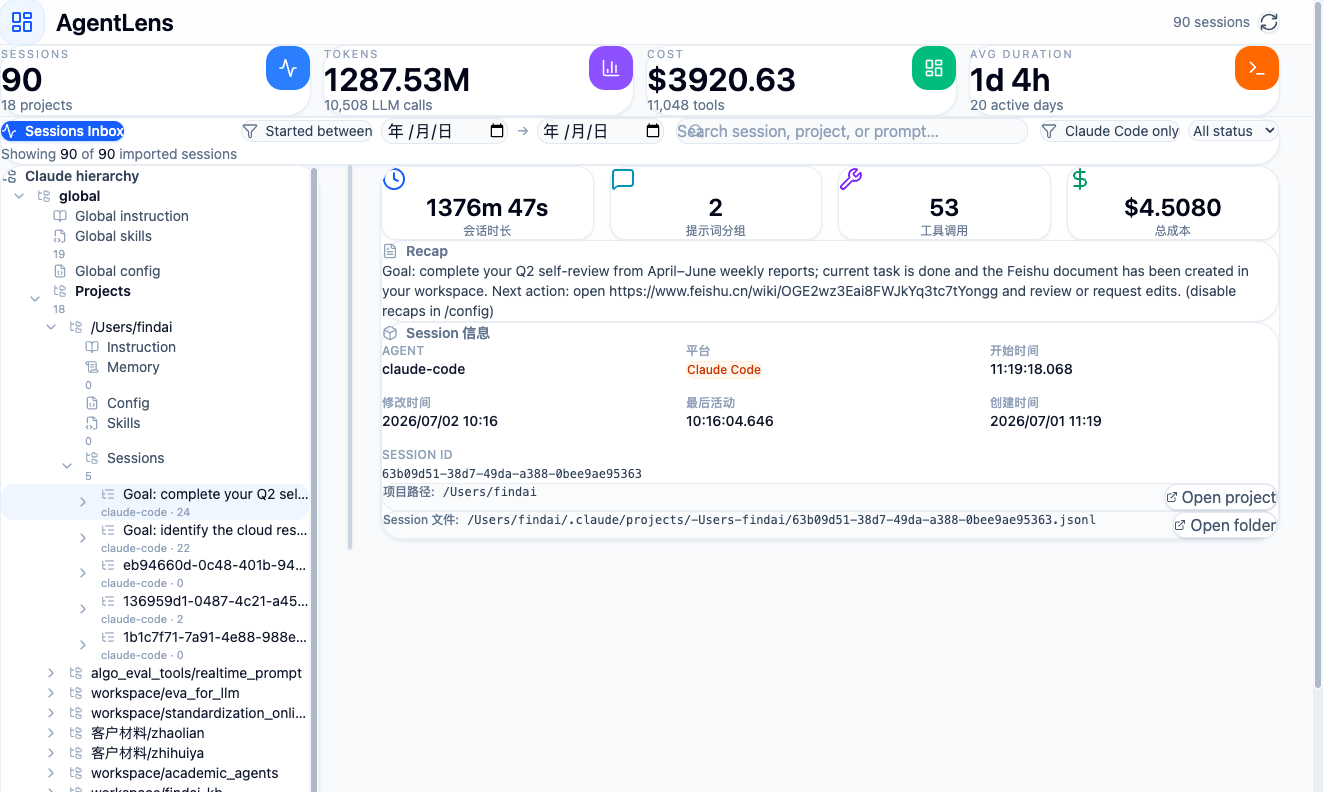Click the external link icon on Open folder
Viewport: 1323px width, 792px height.
click(1180, 525)
